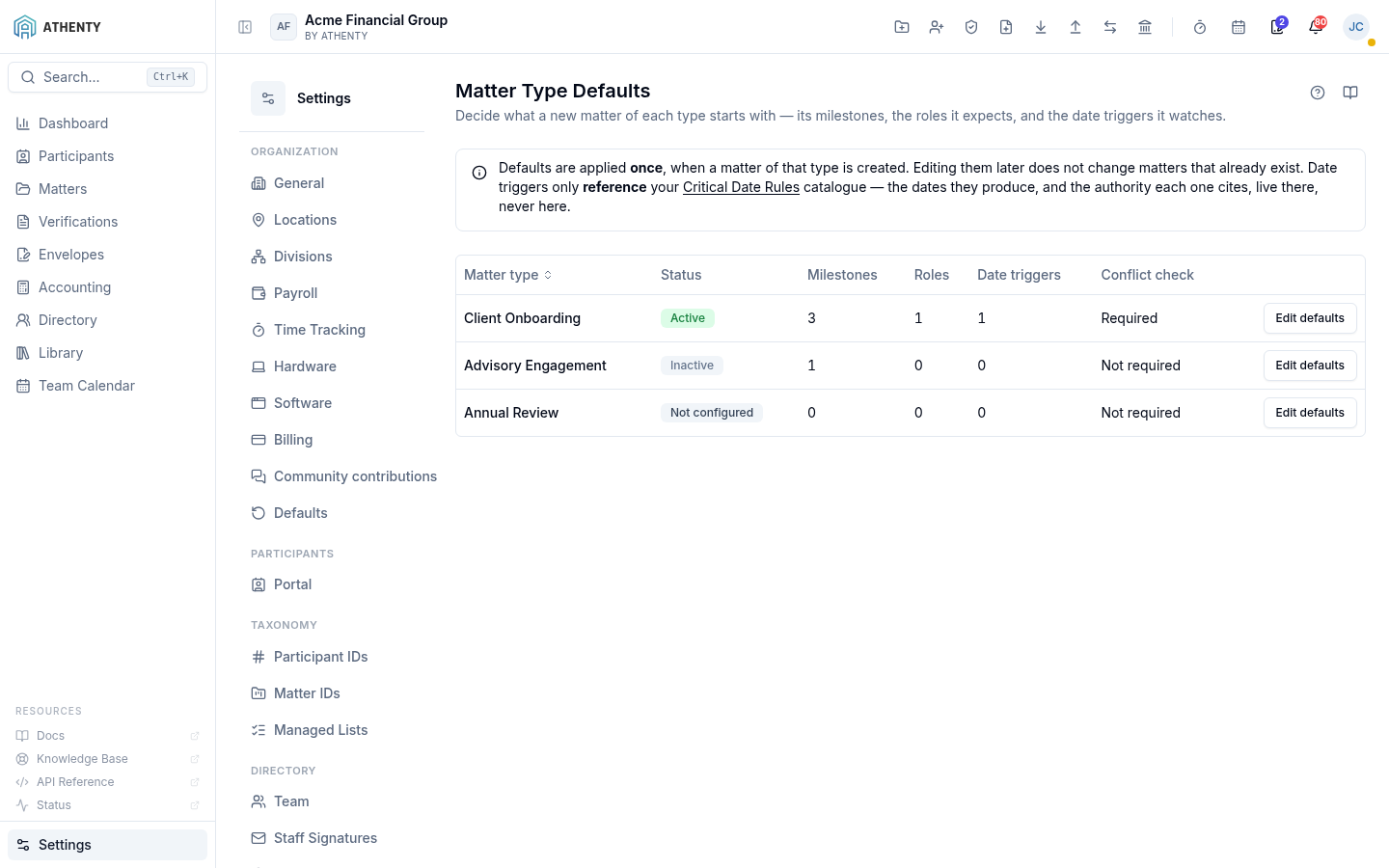Click the help question-mark icon

click(x=1318, y=93)
